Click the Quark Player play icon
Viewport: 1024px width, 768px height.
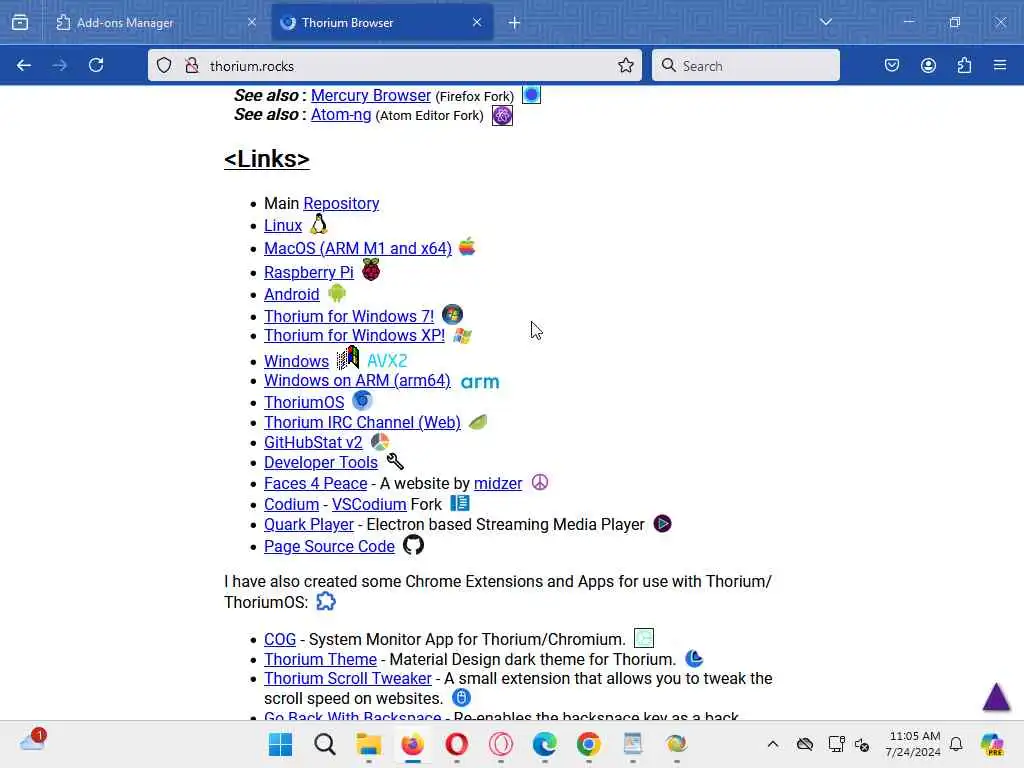pyautogui.click(x=662, y=524)
